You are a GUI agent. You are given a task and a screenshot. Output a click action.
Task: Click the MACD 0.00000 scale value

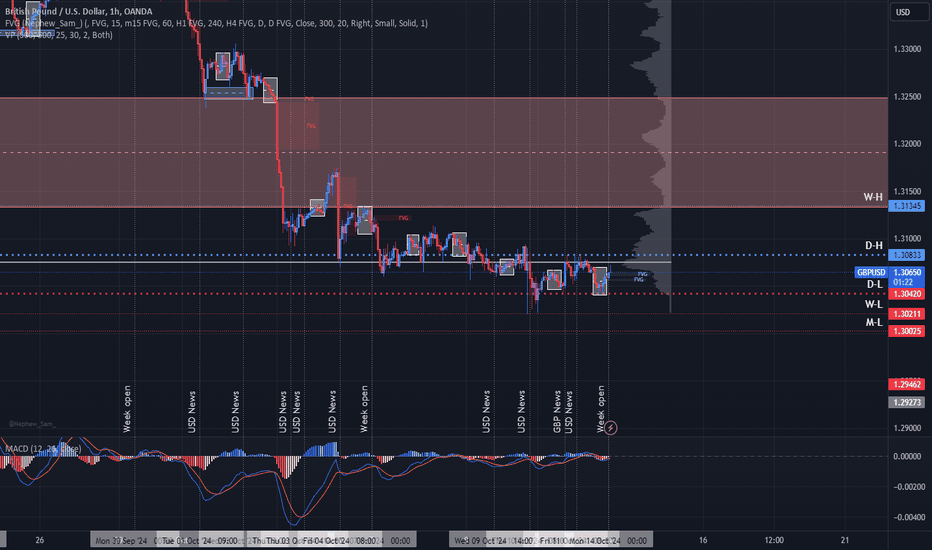pyautogui.click(x=909, y=456)
